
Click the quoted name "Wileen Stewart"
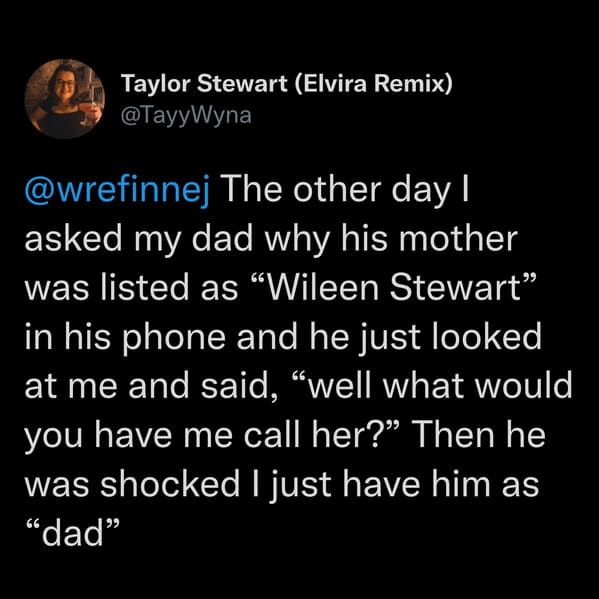click(391, 288)
